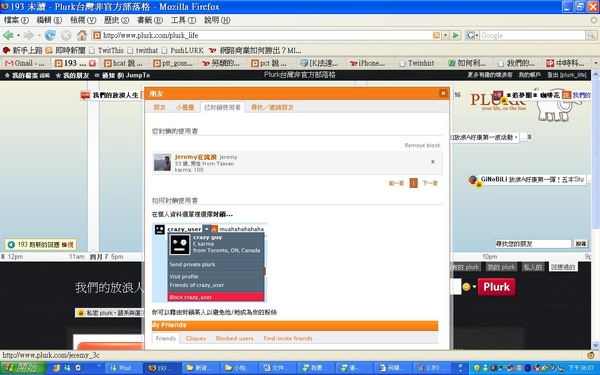Viewport: 600px width, 375px height.
Task: Click the Windows Start button
Action: [x=23, y=368]
